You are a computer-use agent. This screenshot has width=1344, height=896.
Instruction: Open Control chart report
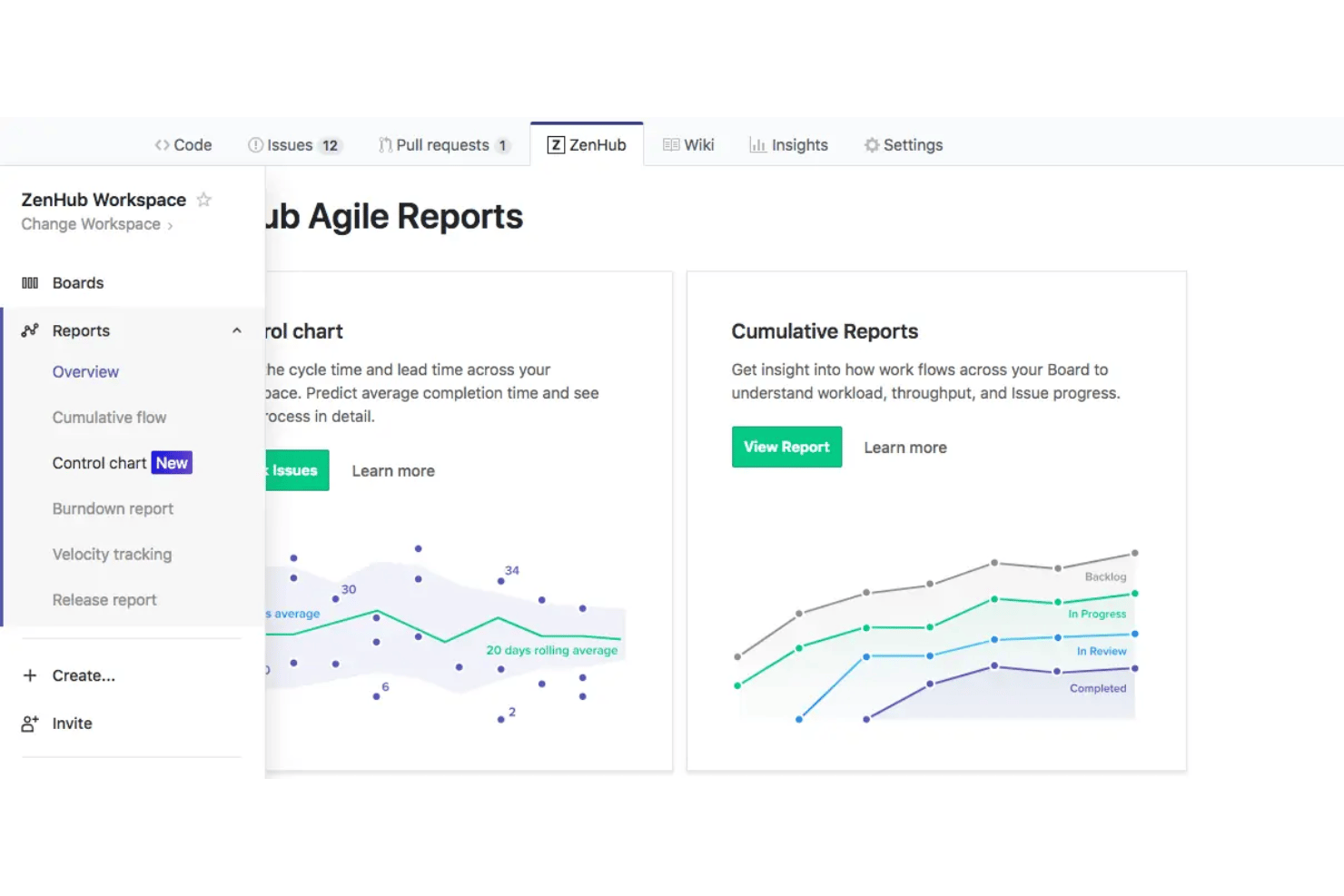99,463
